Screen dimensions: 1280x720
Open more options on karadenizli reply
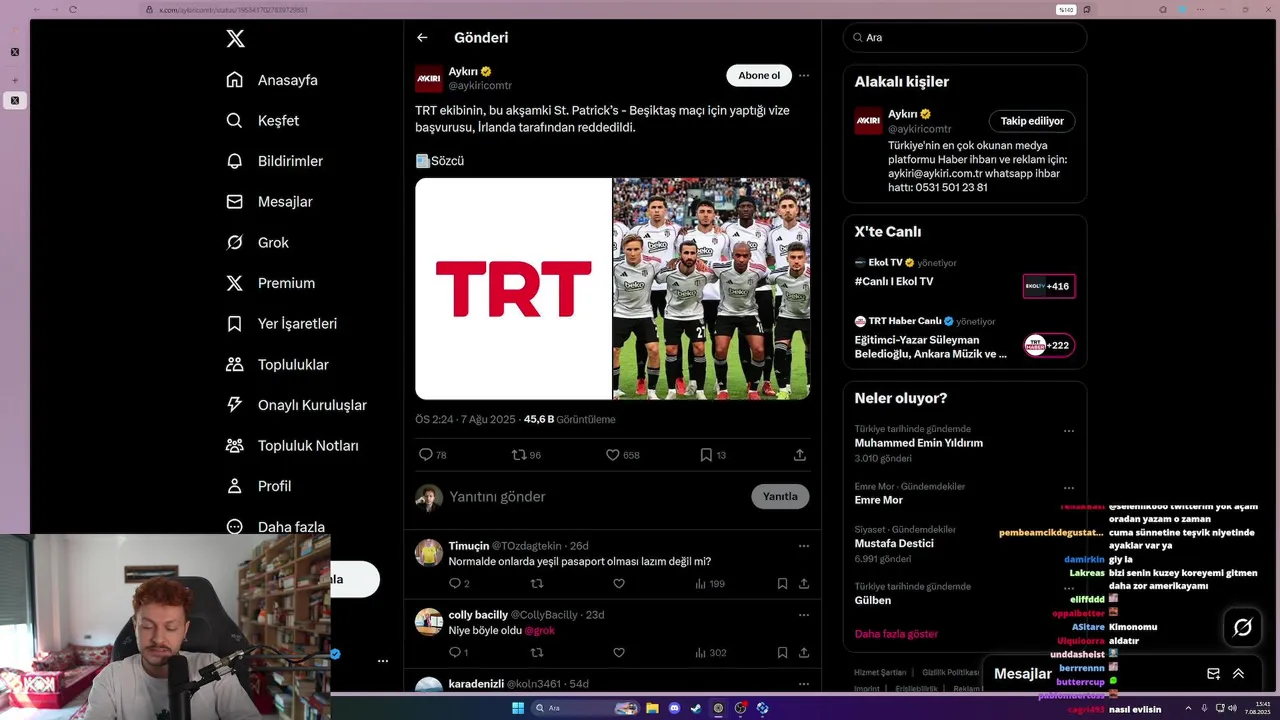pyautogui.click(x=804, y=684)
